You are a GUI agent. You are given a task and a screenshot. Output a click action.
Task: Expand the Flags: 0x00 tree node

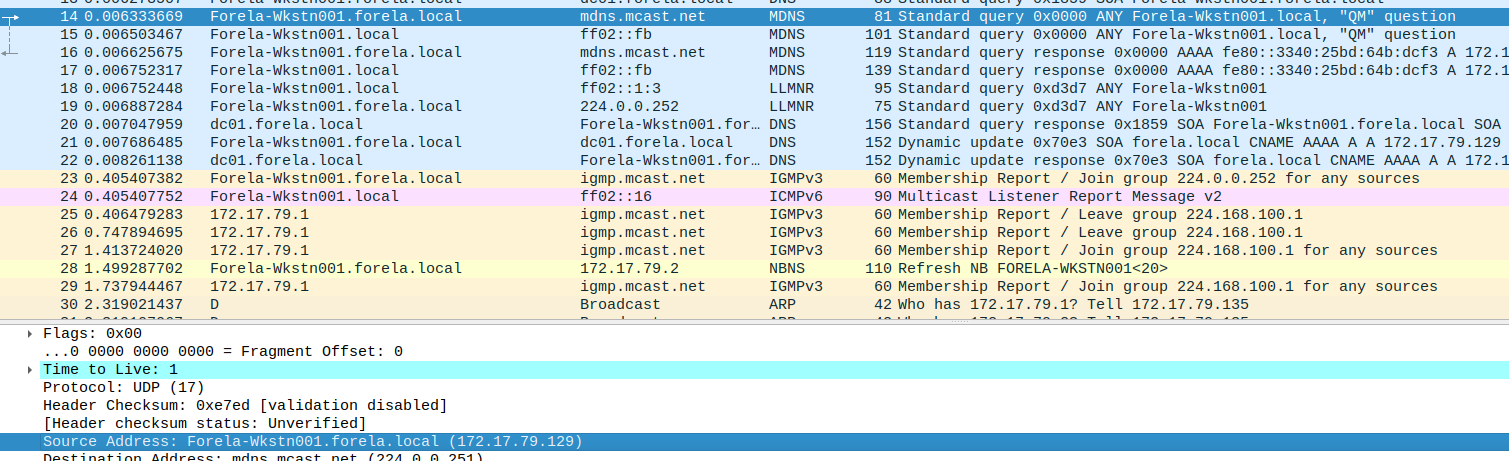click(x=30, y=333)
